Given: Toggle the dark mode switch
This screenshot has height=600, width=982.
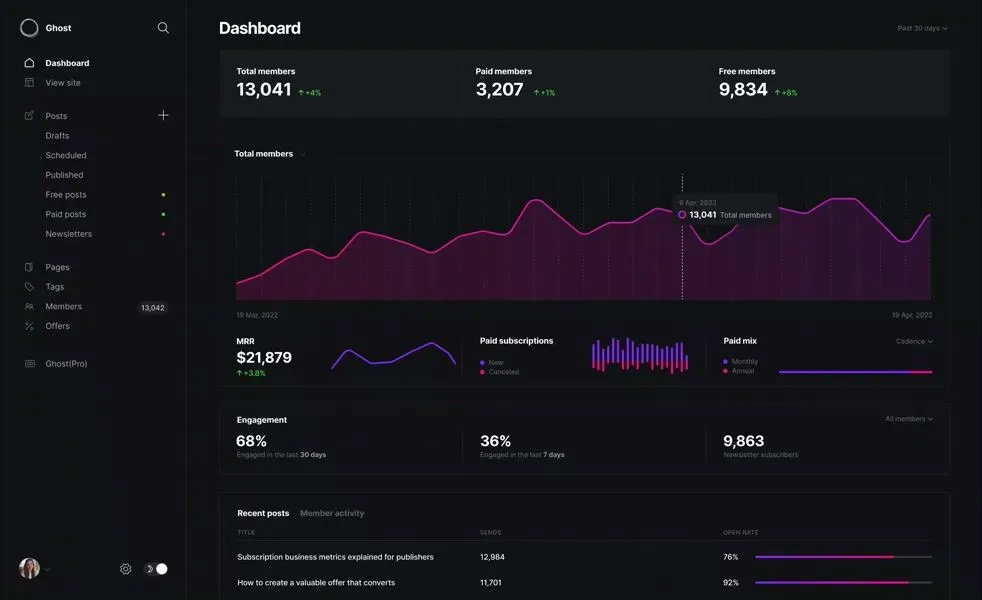Looking at the screenshot, I should [x=156, y=569].
